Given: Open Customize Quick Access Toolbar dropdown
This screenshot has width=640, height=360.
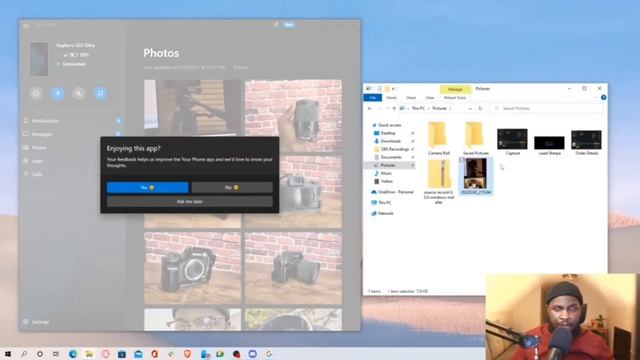Looking at the screenshot, I should pos(393,89).
